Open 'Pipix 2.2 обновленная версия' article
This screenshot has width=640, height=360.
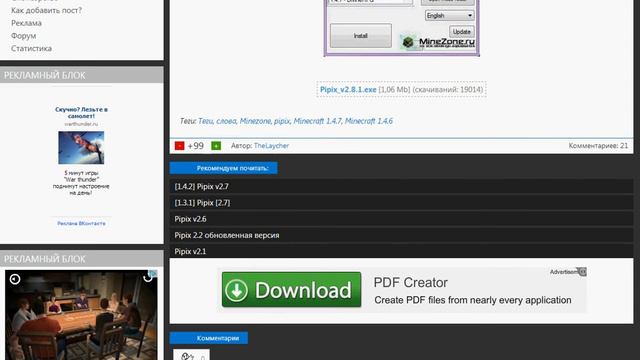(401, 236)
